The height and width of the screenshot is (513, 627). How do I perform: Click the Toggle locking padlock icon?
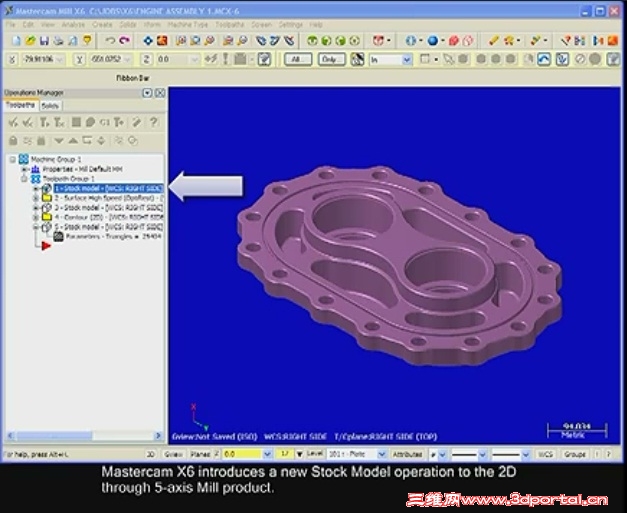(13, 141)
